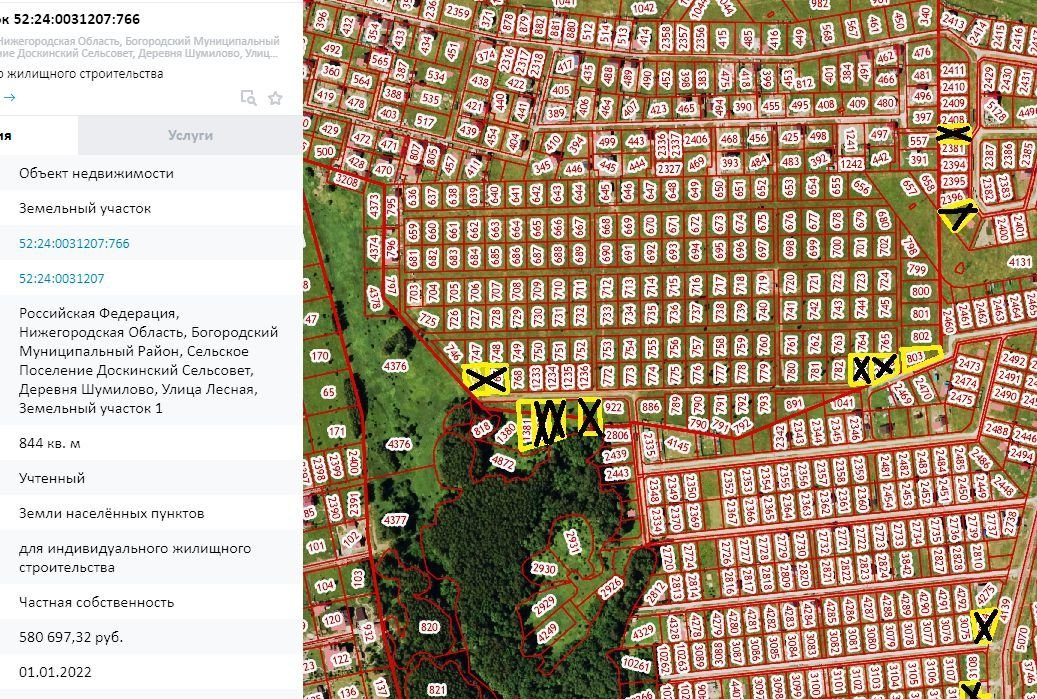Select parcel 4377 on the map
The width and height of the screenshot is (1037, 699).
[396, 519]
